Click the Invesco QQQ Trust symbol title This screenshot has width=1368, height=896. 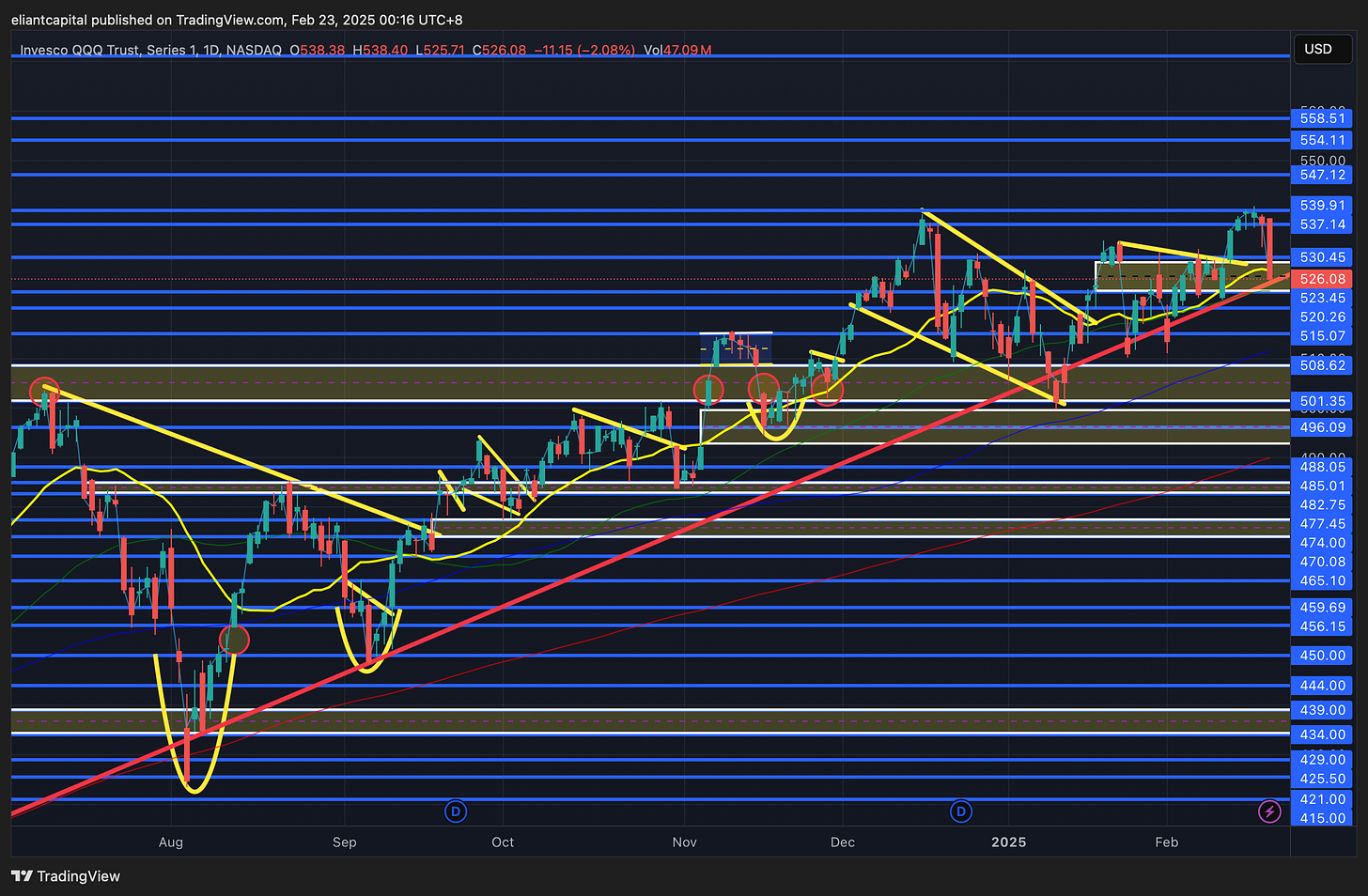click(x=150, y=50)
